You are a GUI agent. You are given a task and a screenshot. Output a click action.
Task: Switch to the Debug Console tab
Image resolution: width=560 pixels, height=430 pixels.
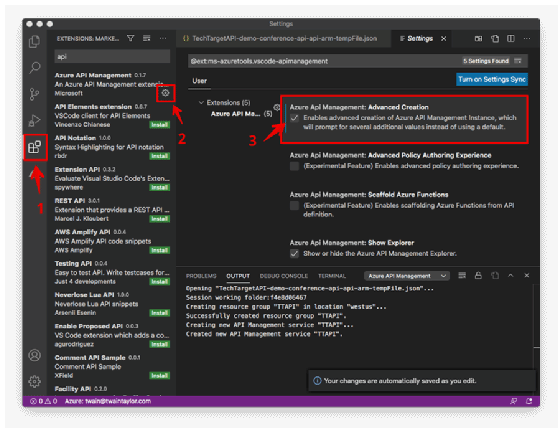(284, 276)
